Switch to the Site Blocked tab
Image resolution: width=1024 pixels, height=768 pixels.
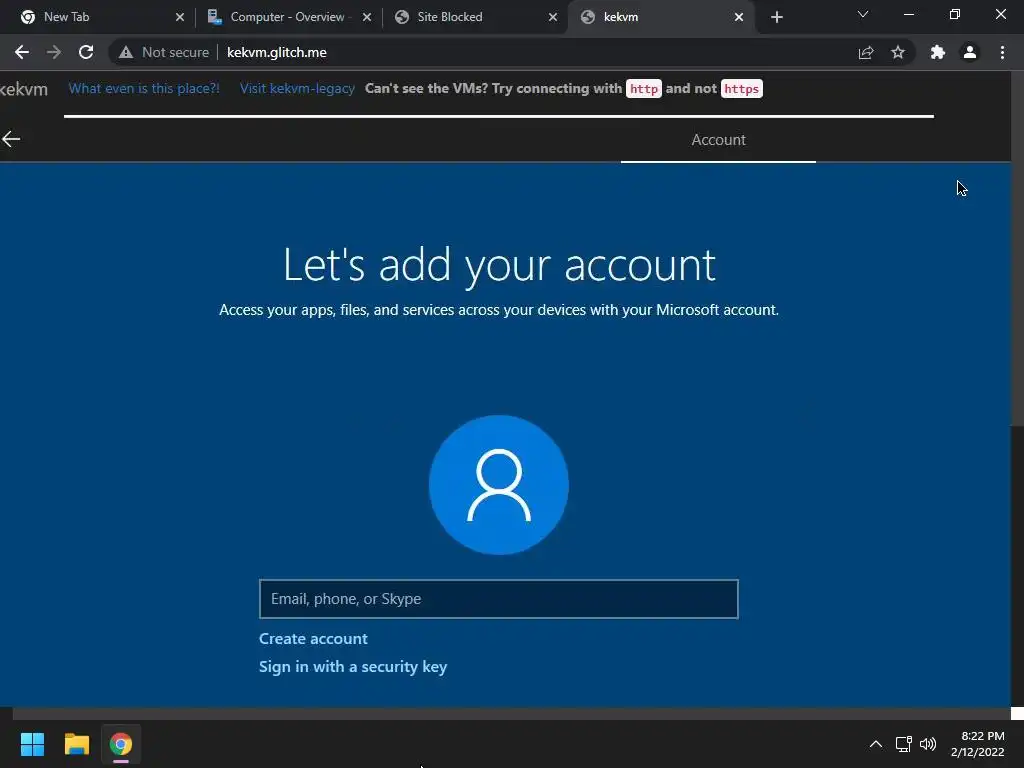[x=476, y=17]
